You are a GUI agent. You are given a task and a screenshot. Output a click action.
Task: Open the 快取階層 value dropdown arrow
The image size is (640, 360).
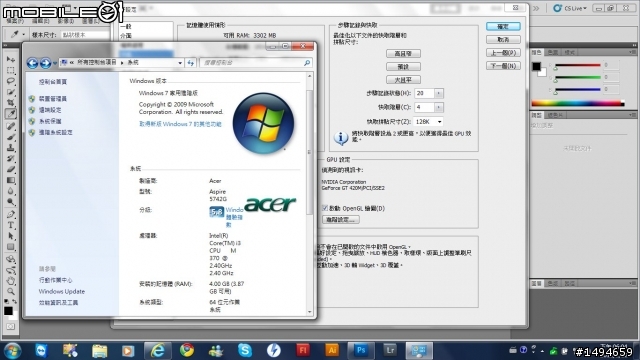439,107
